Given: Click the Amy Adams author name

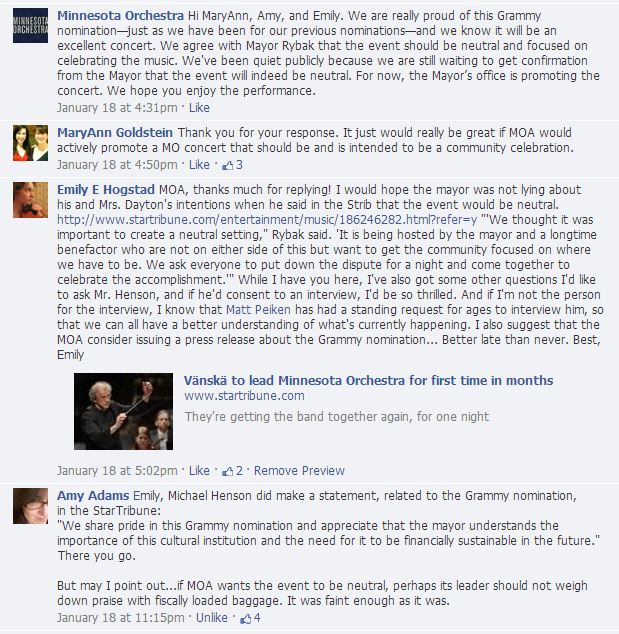Looking at the screenshot, I should tap(93, 496).
